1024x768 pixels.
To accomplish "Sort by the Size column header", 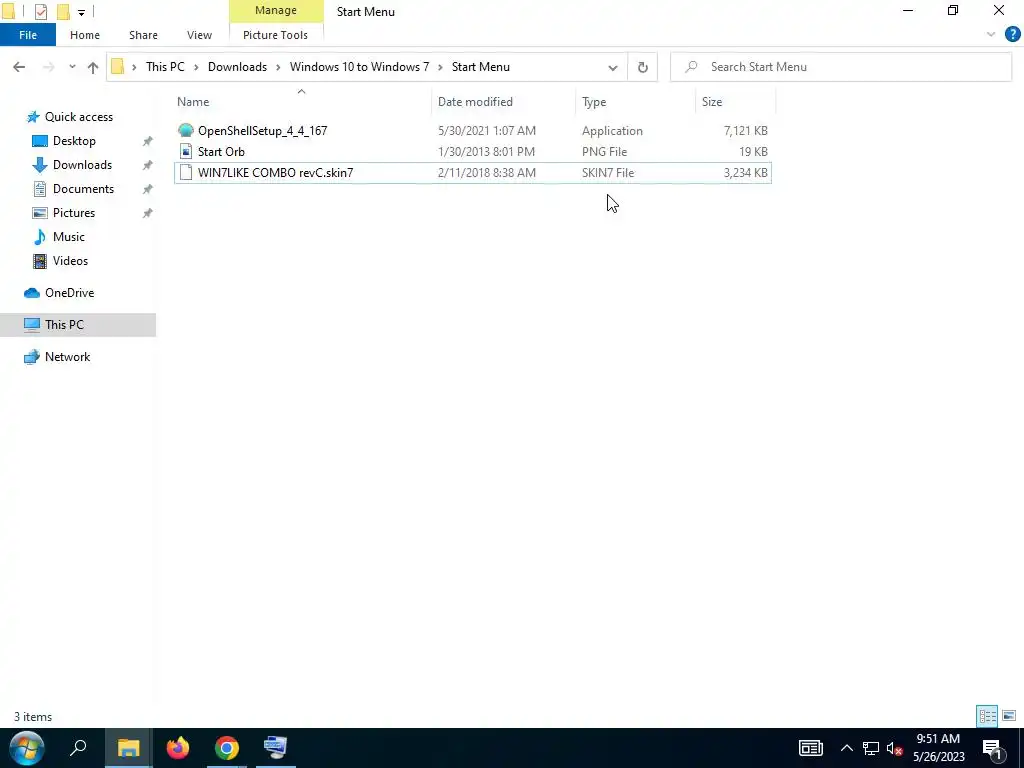I will (x=735, y=102).
